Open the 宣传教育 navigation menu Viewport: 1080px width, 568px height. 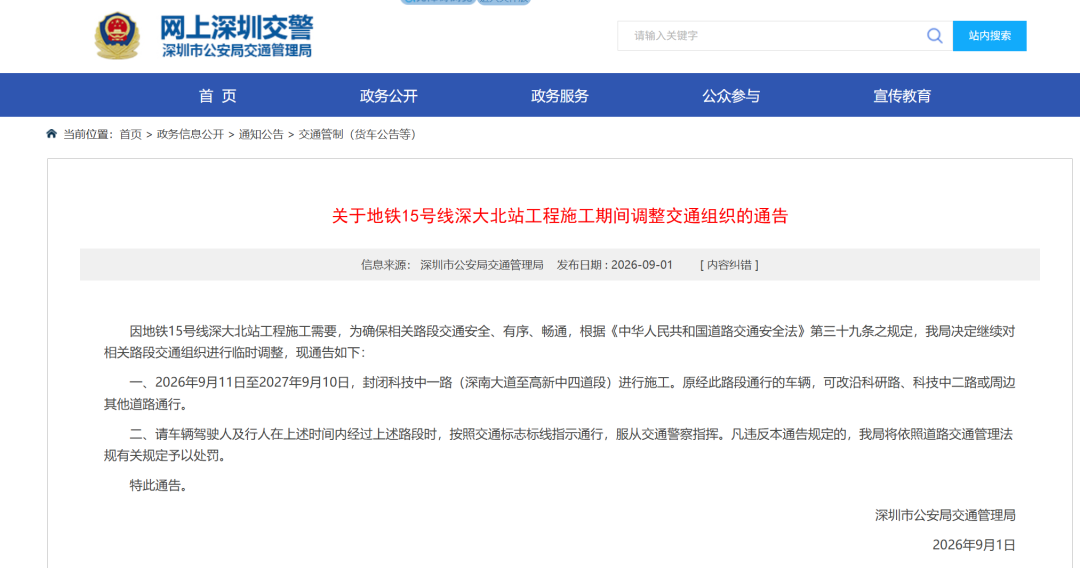pos(902,96)
